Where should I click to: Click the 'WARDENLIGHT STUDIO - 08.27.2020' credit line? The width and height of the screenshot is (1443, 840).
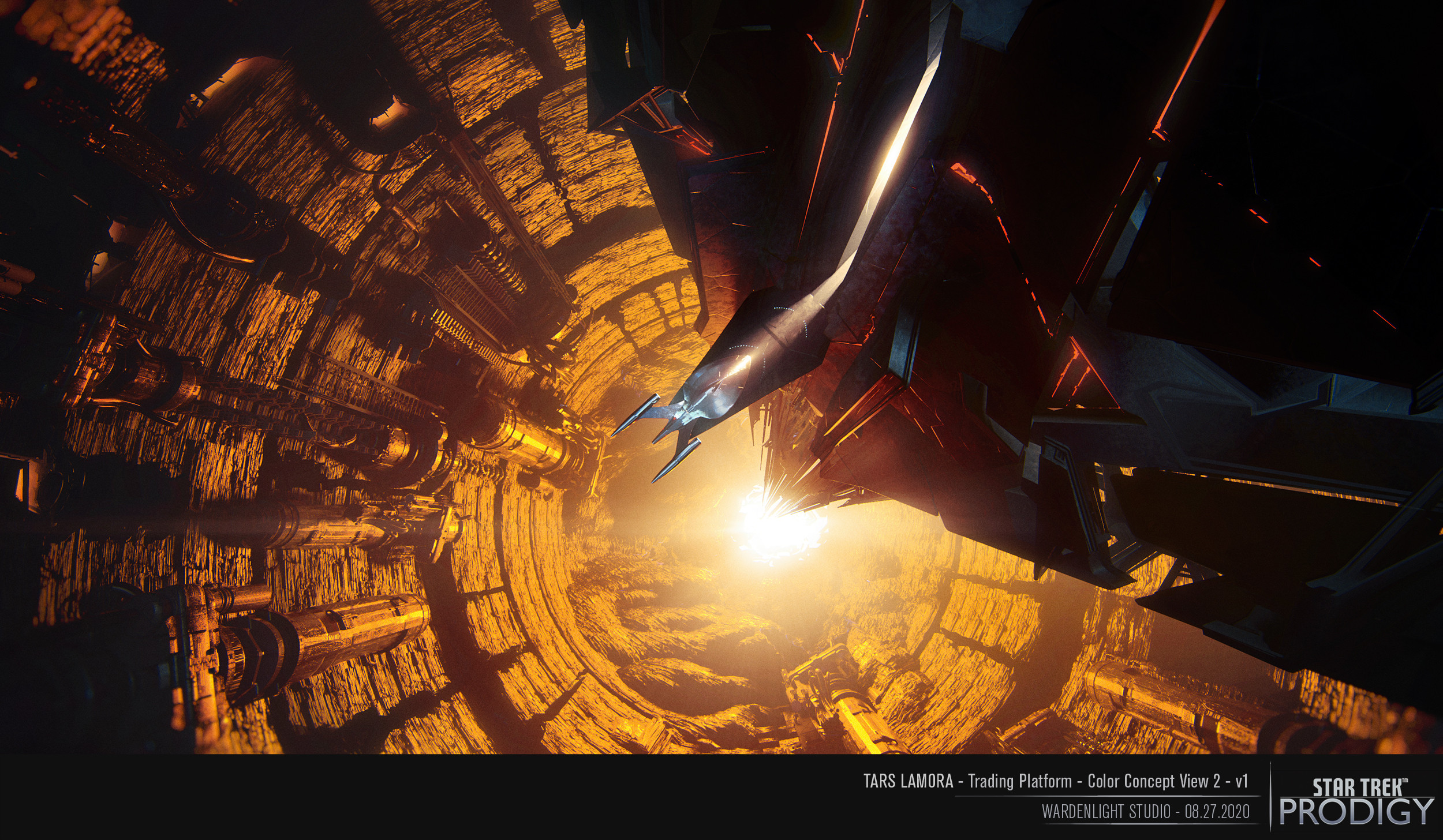pyautogui.click(x=1145, y=812)
